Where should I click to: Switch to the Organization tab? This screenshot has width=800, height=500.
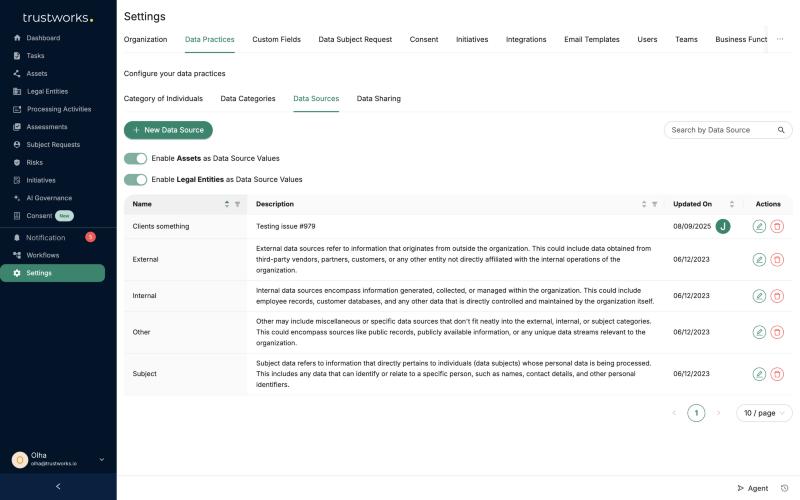[145, 39]
